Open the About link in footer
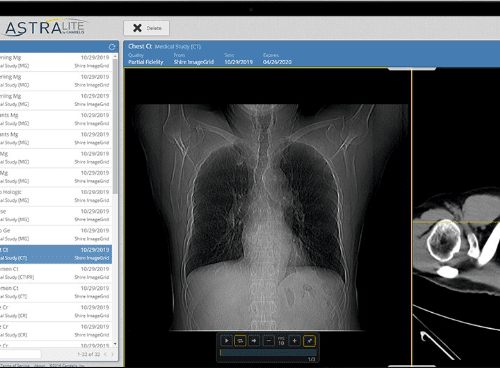 (39, 366)
